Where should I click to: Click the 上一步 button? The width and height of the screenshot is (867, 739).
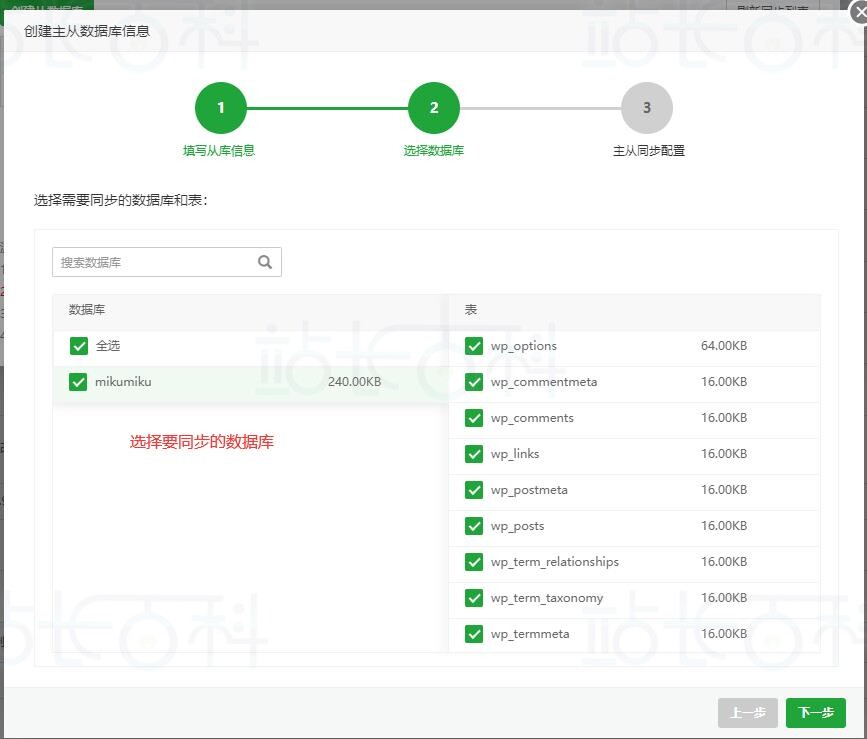click(747, 712)
